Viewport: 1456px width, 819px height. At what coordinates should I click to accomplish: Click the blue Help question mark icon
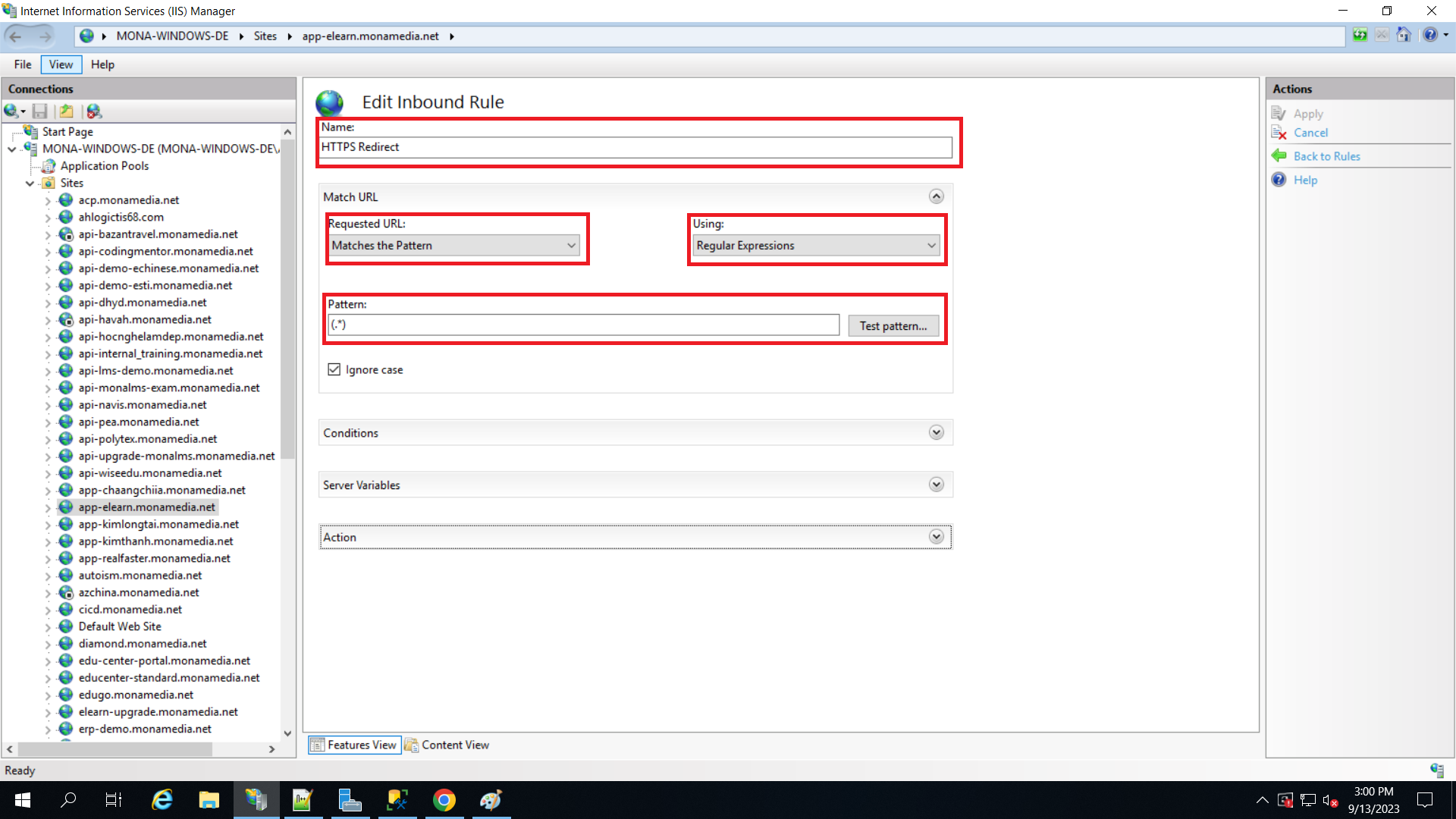tap(1279, 180)
